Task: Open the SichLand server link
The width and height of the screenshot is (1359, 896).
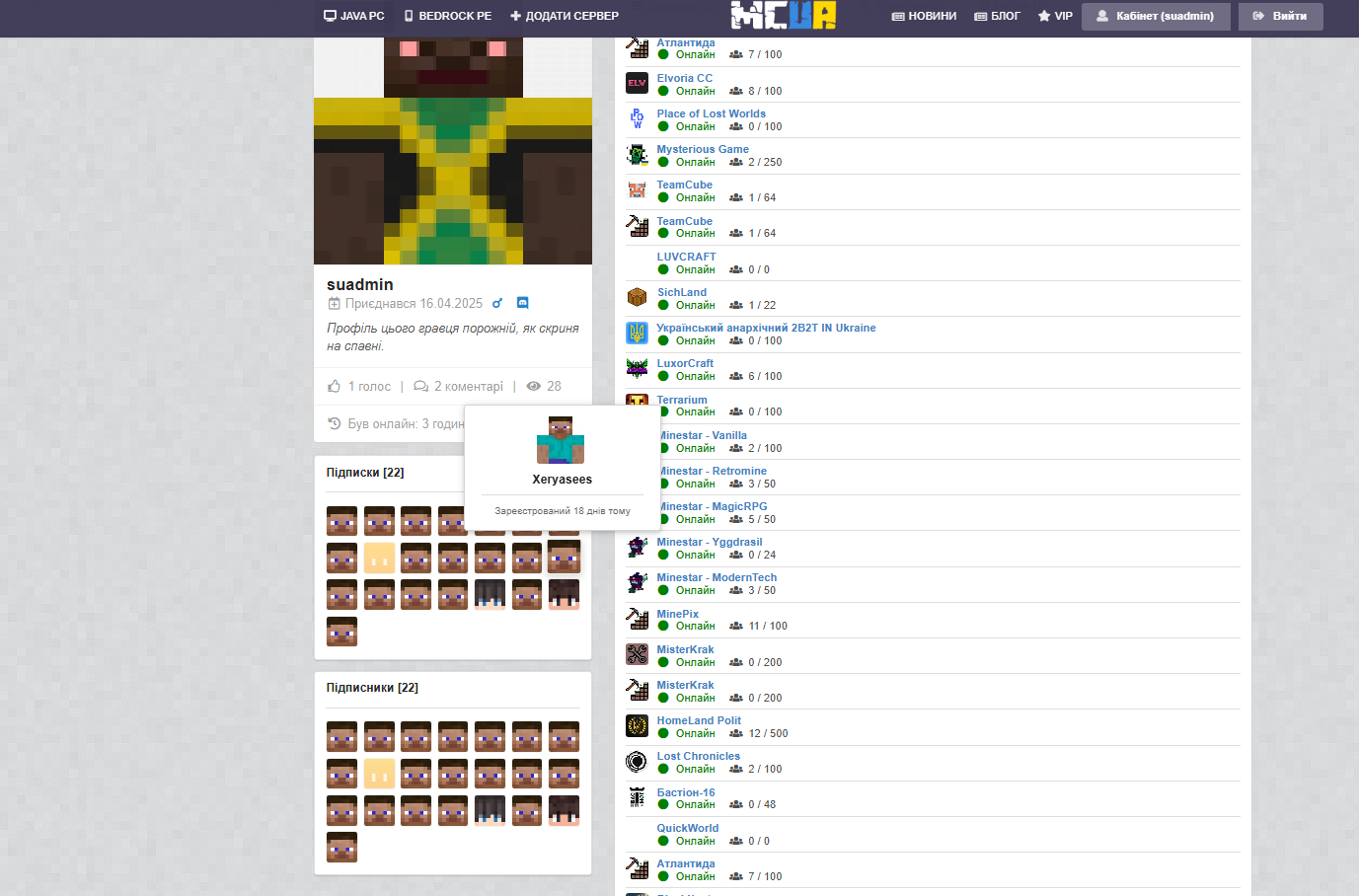Action: (x=682, y=292)
